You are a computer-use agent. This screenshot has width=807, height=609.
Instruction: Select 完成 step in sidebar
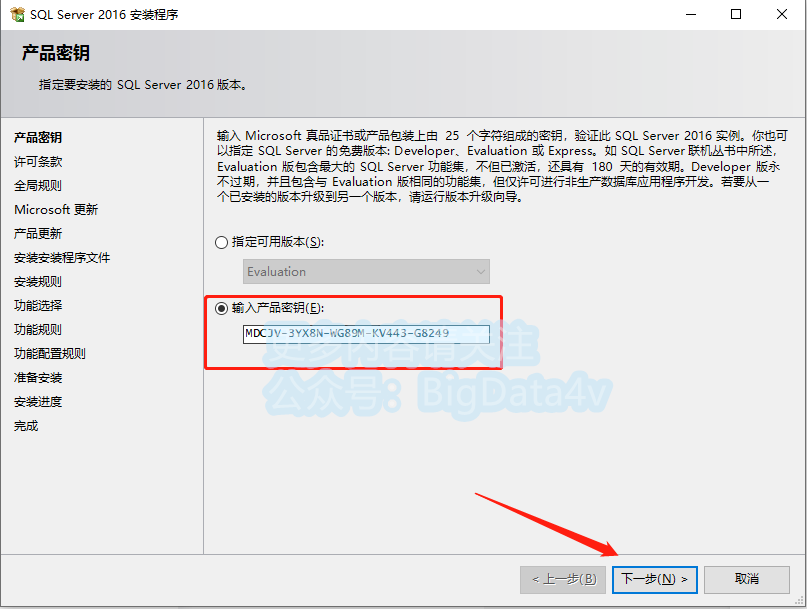pos(26,426)
